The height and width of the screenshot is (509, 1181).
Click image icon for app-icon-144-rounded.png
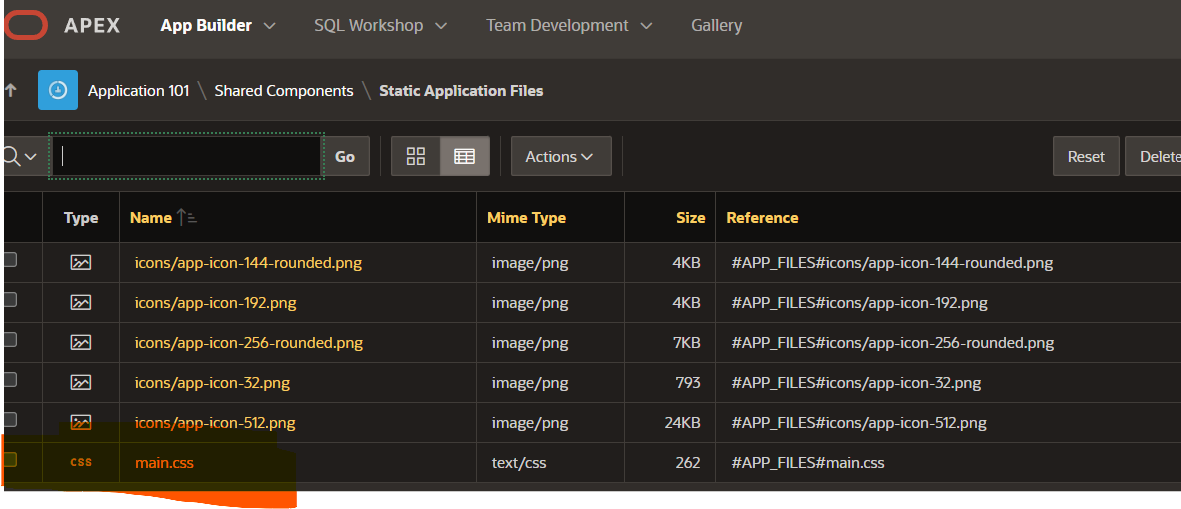coord(81,263)
